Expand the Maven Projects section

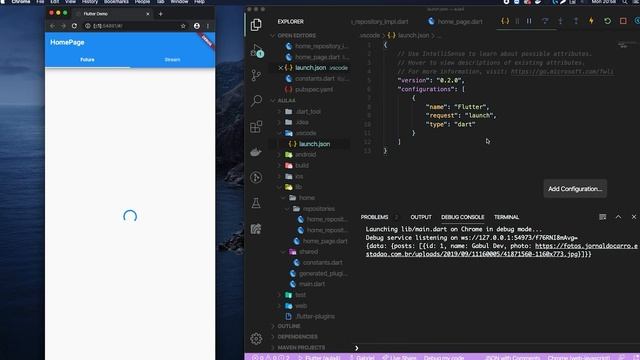pos(301,348)
